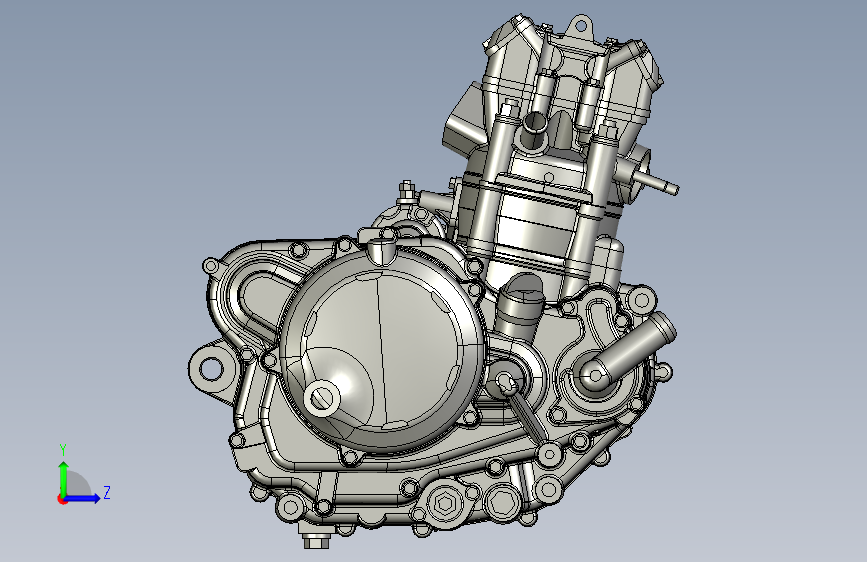Select the protruding shaft on the cylinder head side
This screenshot has width=867, height=562.
[x=655, y=182]
